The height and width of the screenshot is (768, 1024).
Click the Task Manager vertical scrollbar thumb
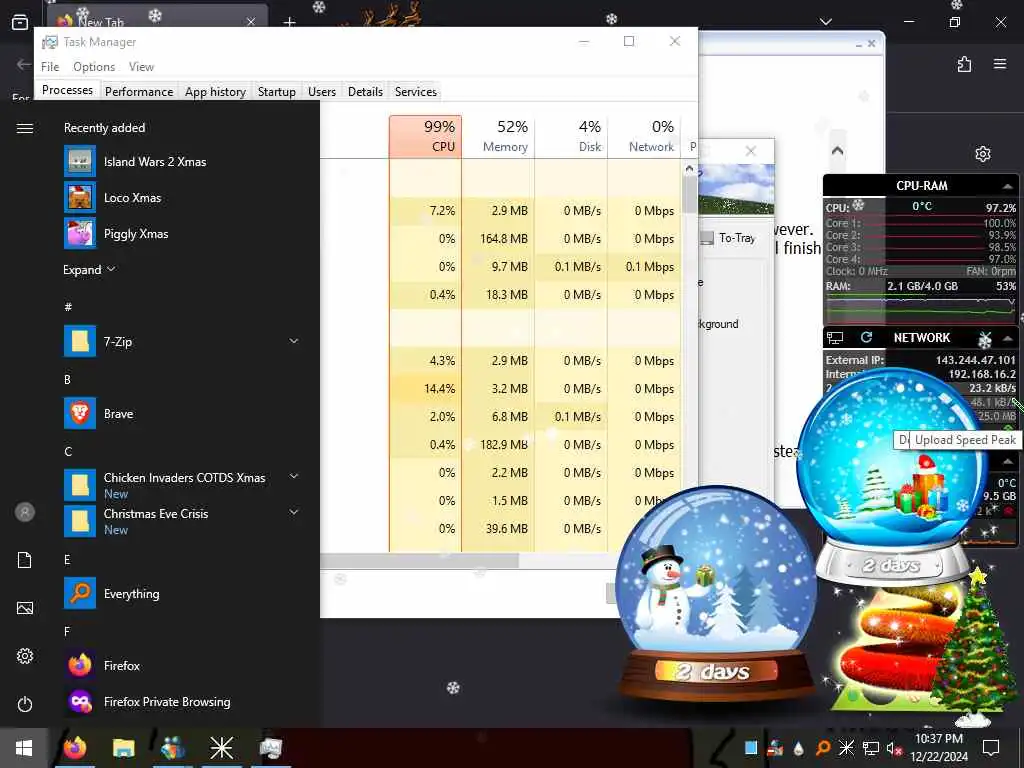tap(689, 194)
